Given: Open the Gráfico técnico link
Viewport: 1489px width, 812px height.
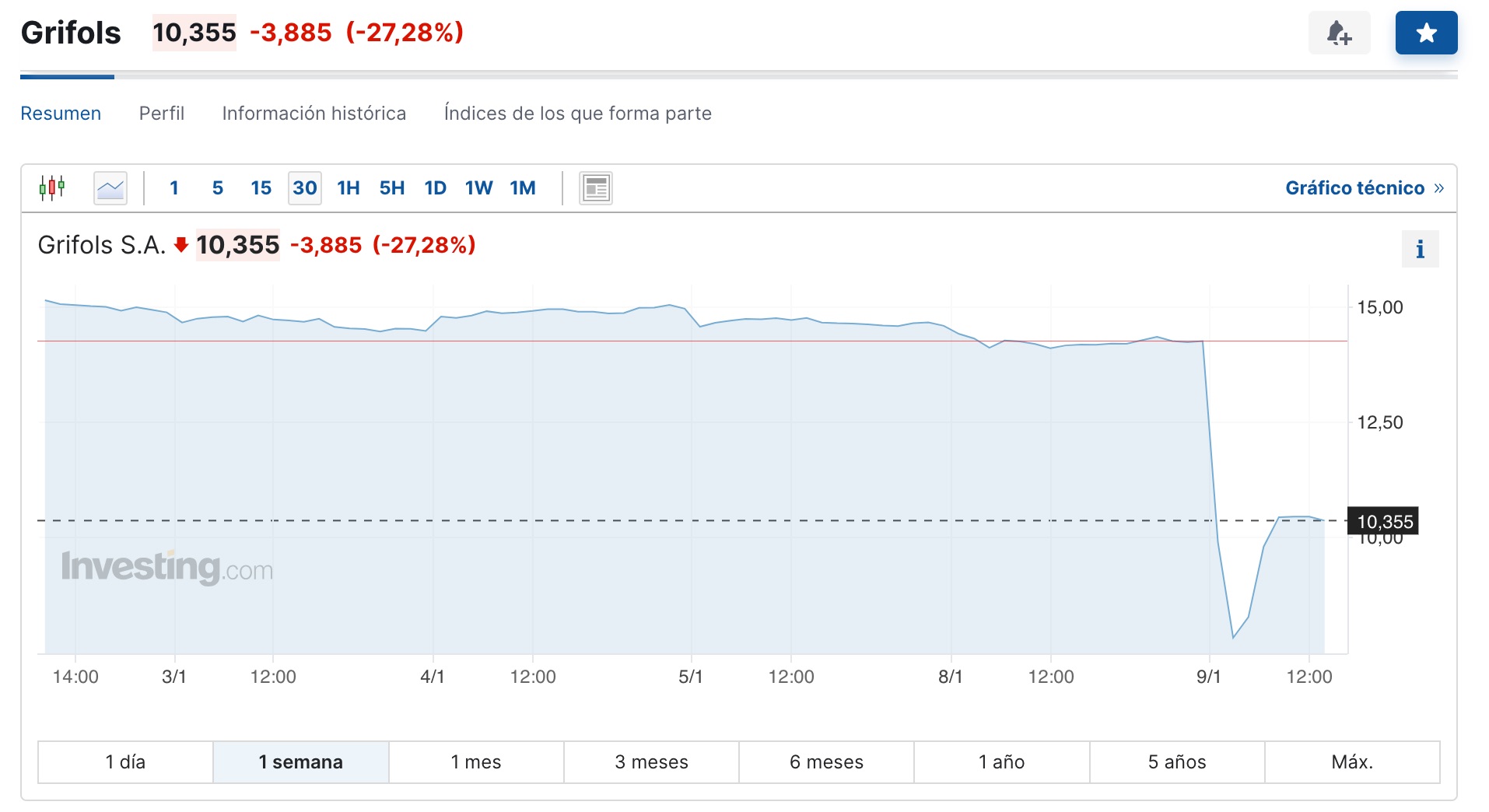Looking at the screenshot, I should coord(1364,188).
